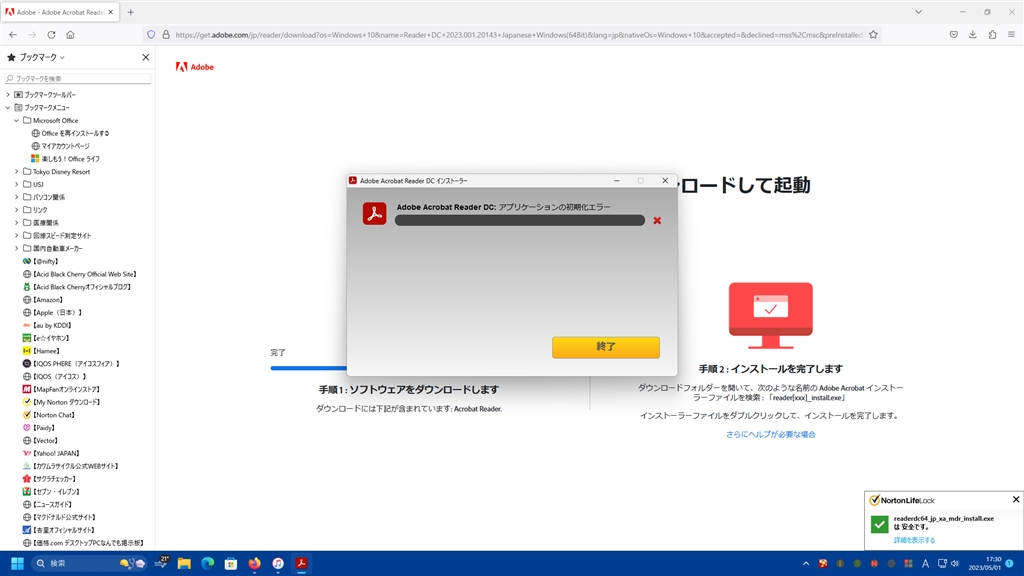Viewport: 1024px width, 576px height.
Task: Expand the 国内自動車メーカー folder
Action: (16, 248)
